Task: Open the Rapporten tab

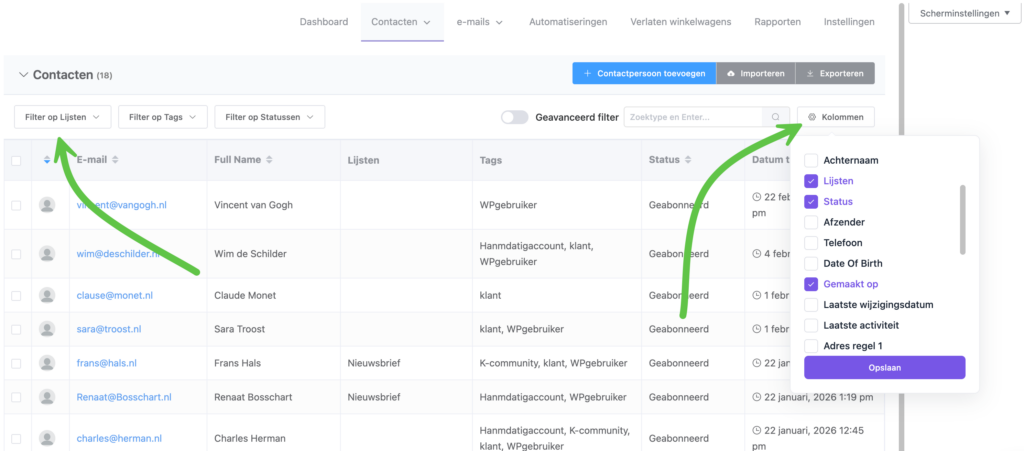Action: (777, 22)
